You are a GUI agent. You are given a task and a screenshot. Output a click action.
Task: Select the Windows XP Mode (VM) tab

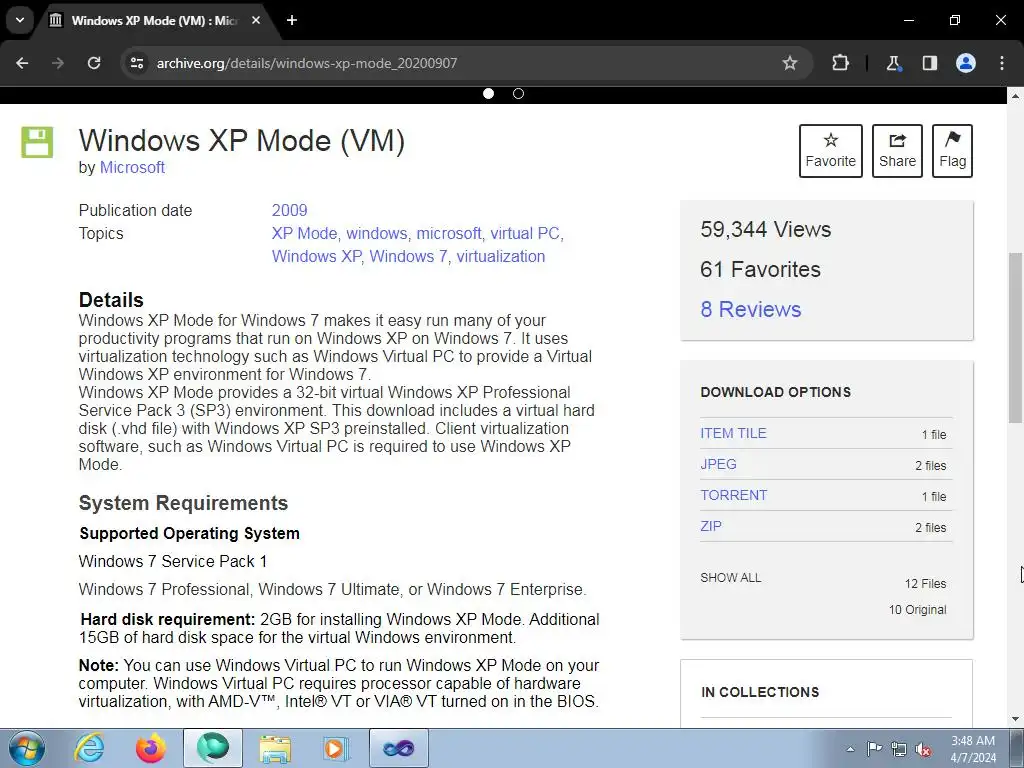click(x=155, y=20)
